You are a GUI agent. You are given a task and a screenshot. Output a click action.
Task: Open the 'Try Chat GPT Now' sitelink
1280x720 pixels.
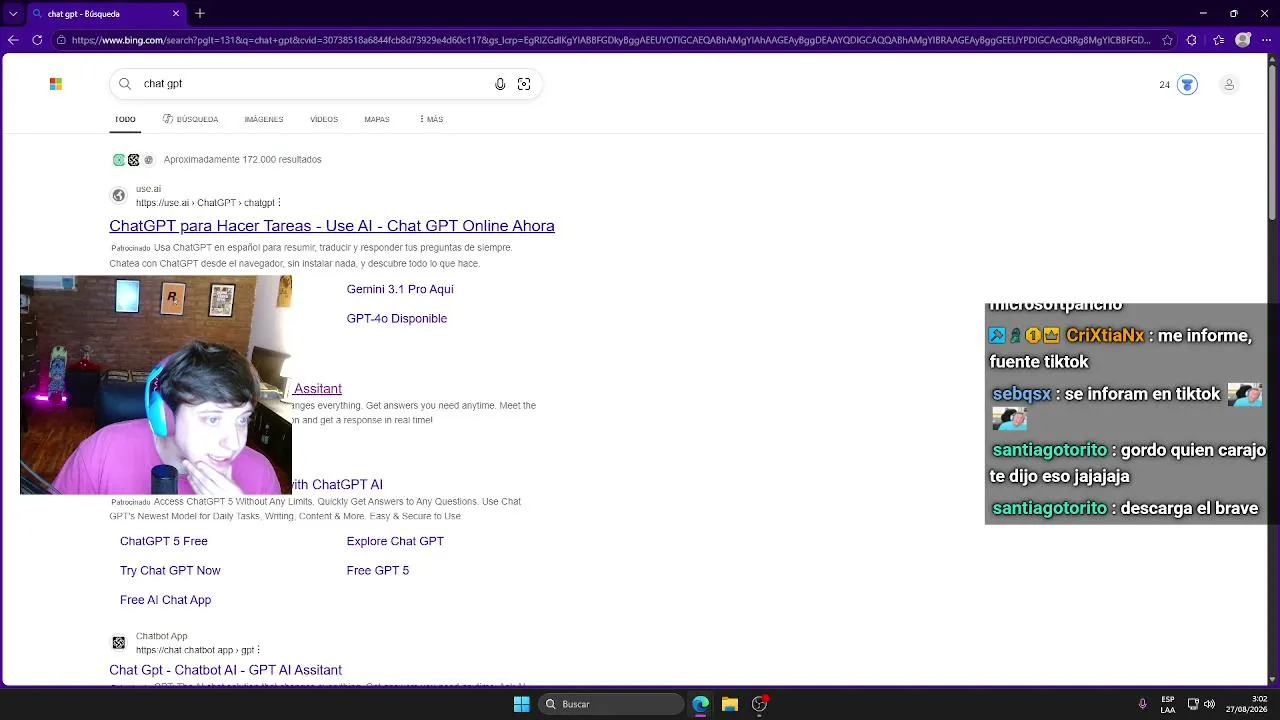point(170,570)
